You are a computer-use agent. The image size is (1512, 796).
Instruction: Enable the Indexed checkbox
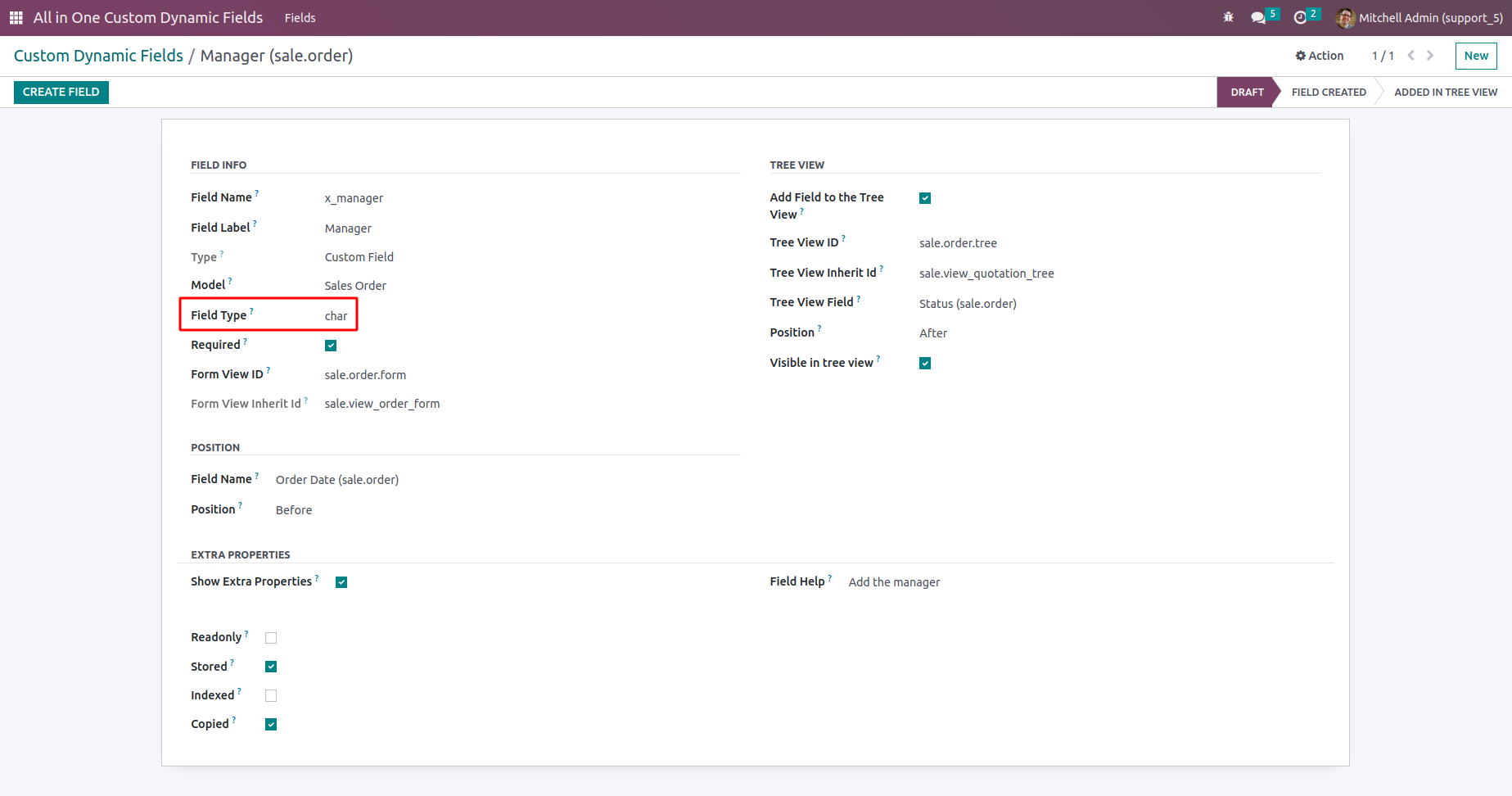(271, 695)
